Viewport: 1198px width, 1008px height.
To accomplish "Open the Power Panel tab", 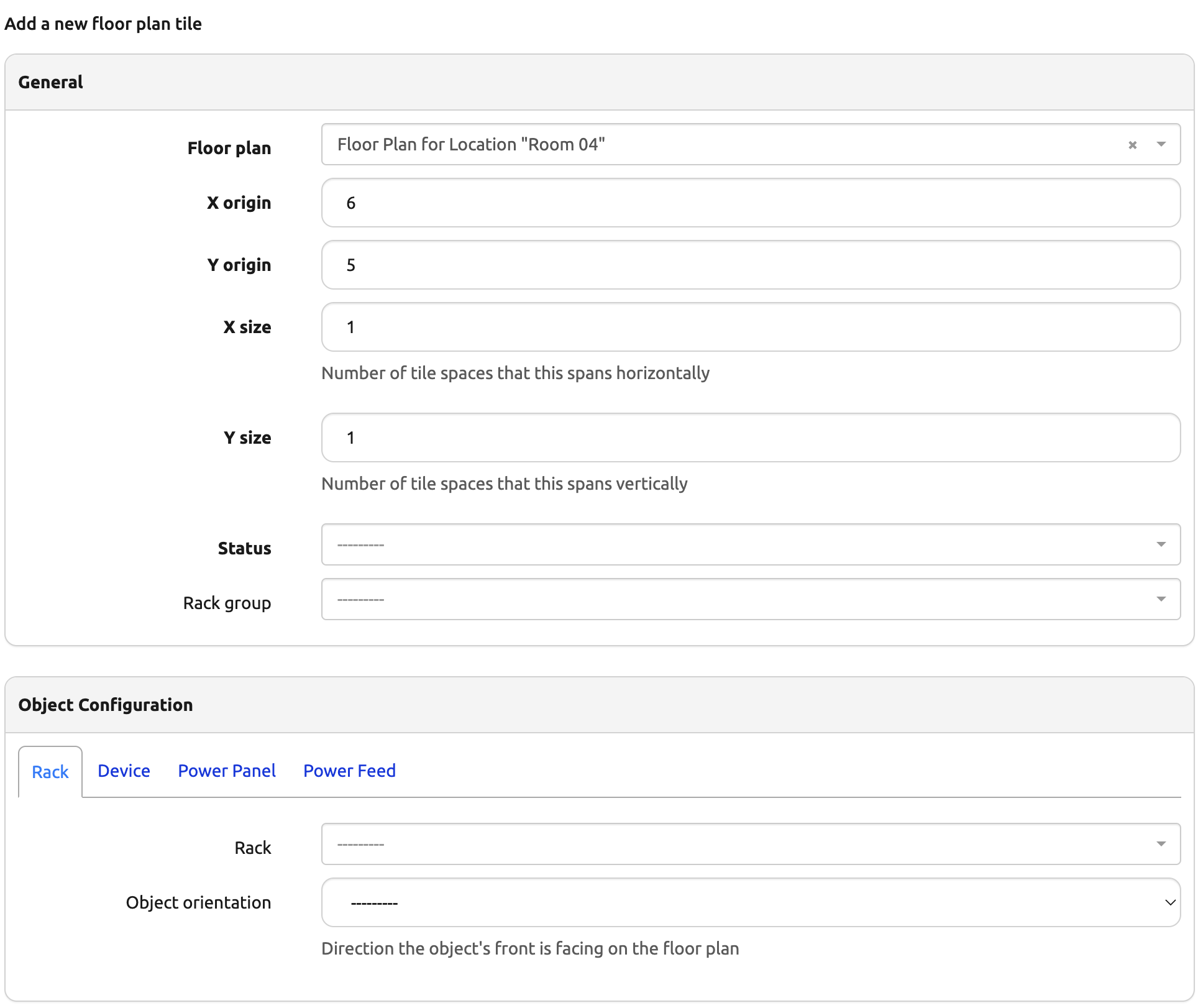I will click(x=227, y=771).
